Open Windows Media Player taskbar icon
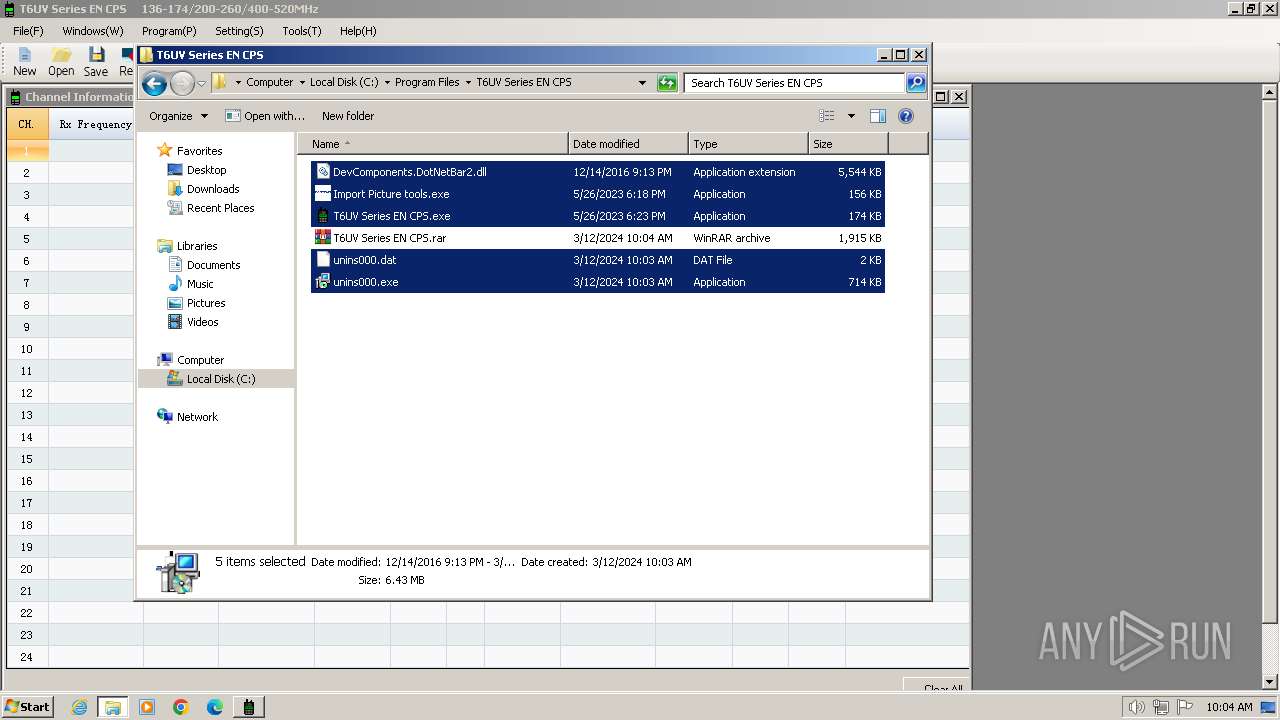Viewport: 1280px width, 720px height. coord(147,707)
